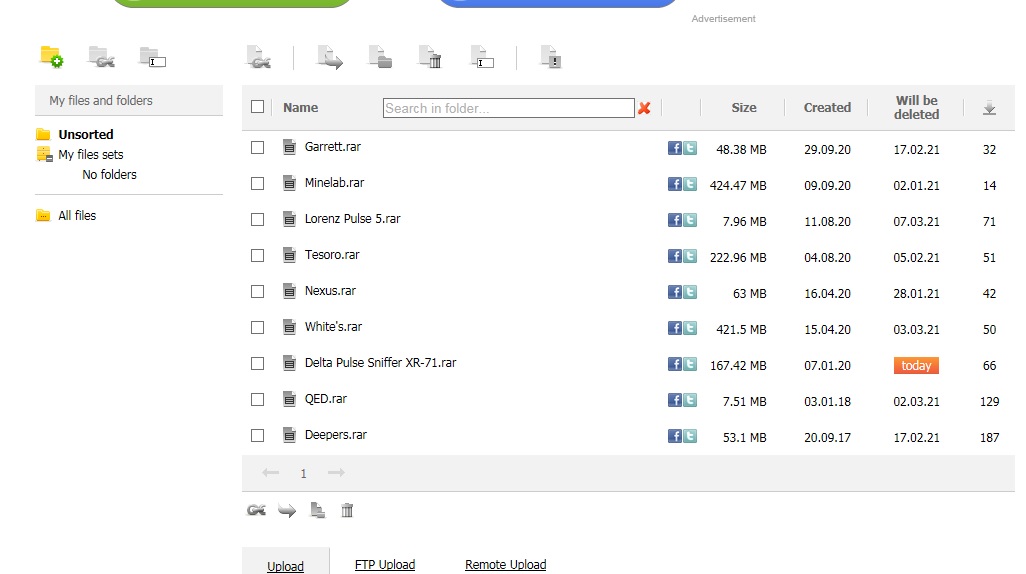
Task: Share Garrett.rar on Facebook
Action: tap(675, 148)
